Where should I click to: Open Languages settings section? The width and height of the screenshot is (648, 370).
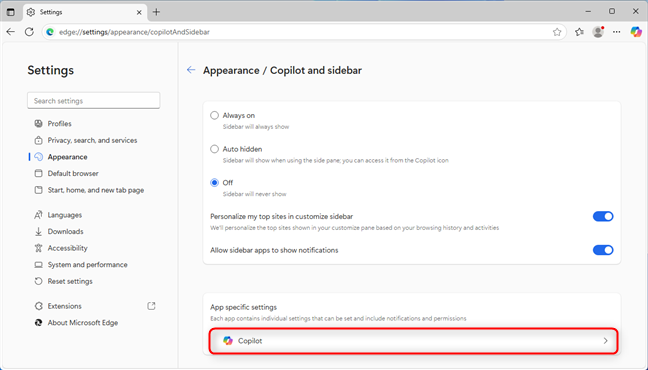[x=64, y=215]
